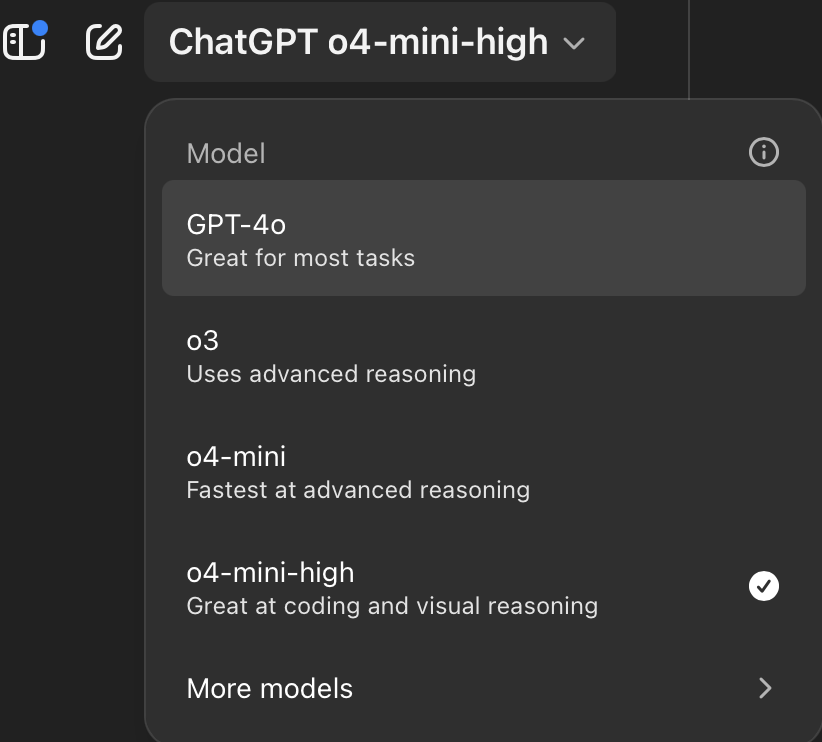Screen dimensions: 822x742
Task: Click the 'Uses advanced reasoning' subtitle
Action: [x=331, y=374]
